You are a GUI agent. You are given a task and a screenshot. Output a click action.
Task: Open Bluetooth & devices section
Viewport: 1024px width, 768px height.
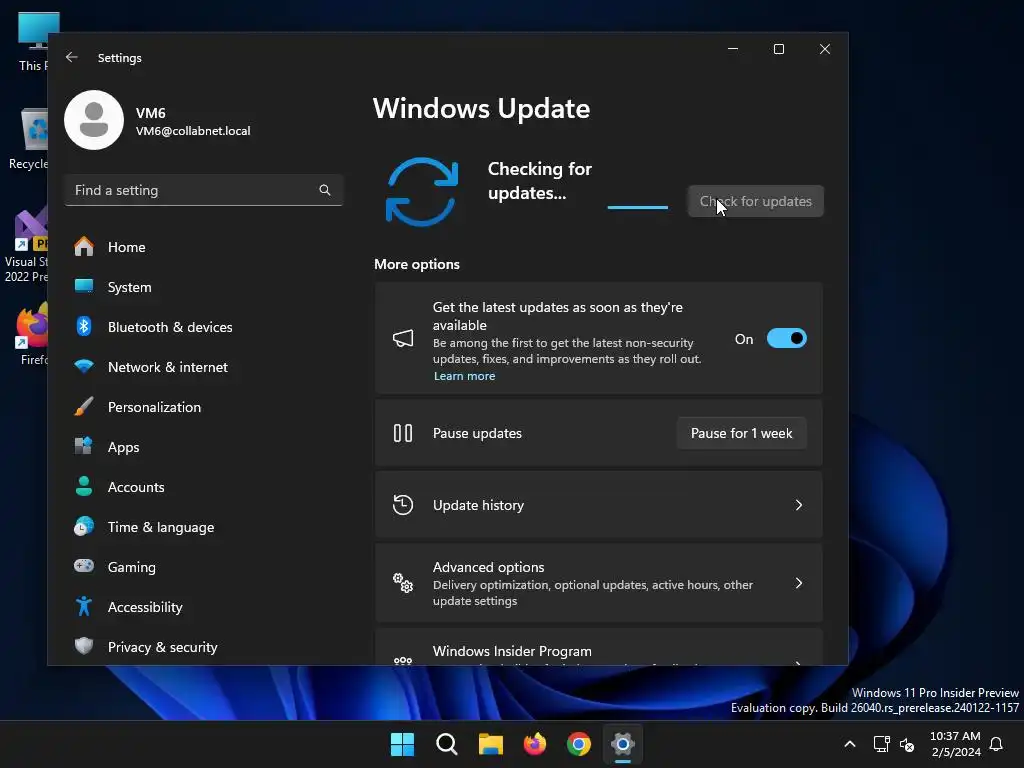click(x=170, y=327)
